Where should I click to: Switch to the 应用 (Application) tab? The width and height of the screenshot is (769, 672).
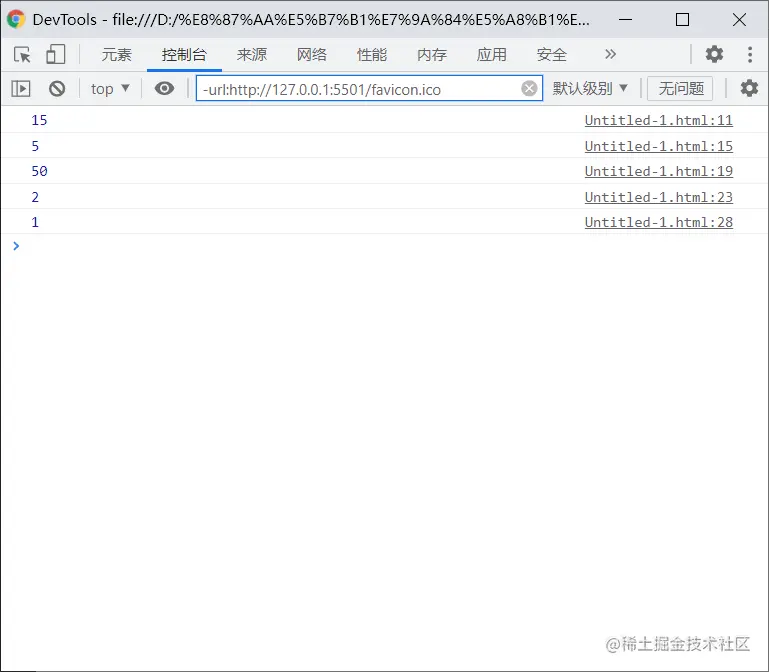(491, 54)
